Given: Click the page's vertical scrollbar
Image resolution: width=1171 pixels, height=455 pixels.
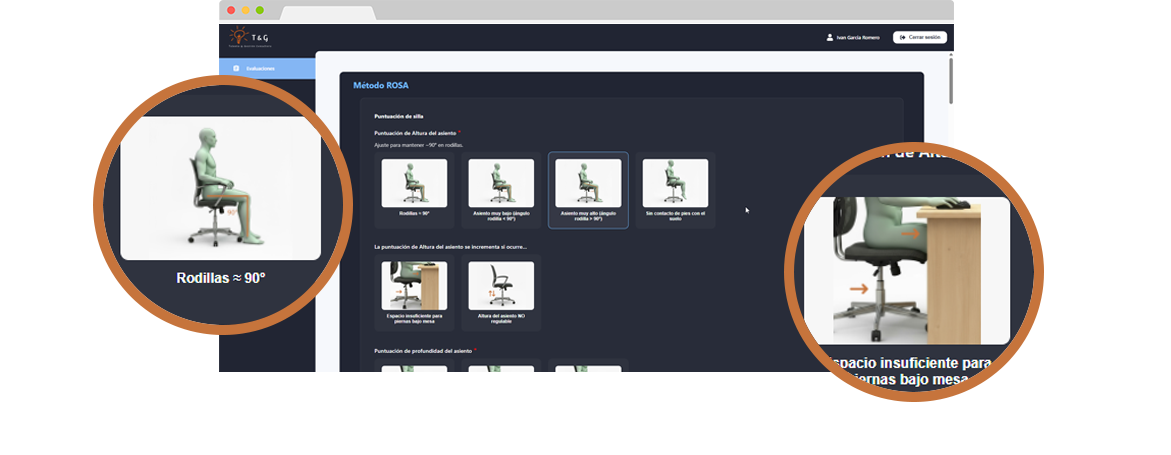Looking at the screenshot, I should click(x=950, y=80).
